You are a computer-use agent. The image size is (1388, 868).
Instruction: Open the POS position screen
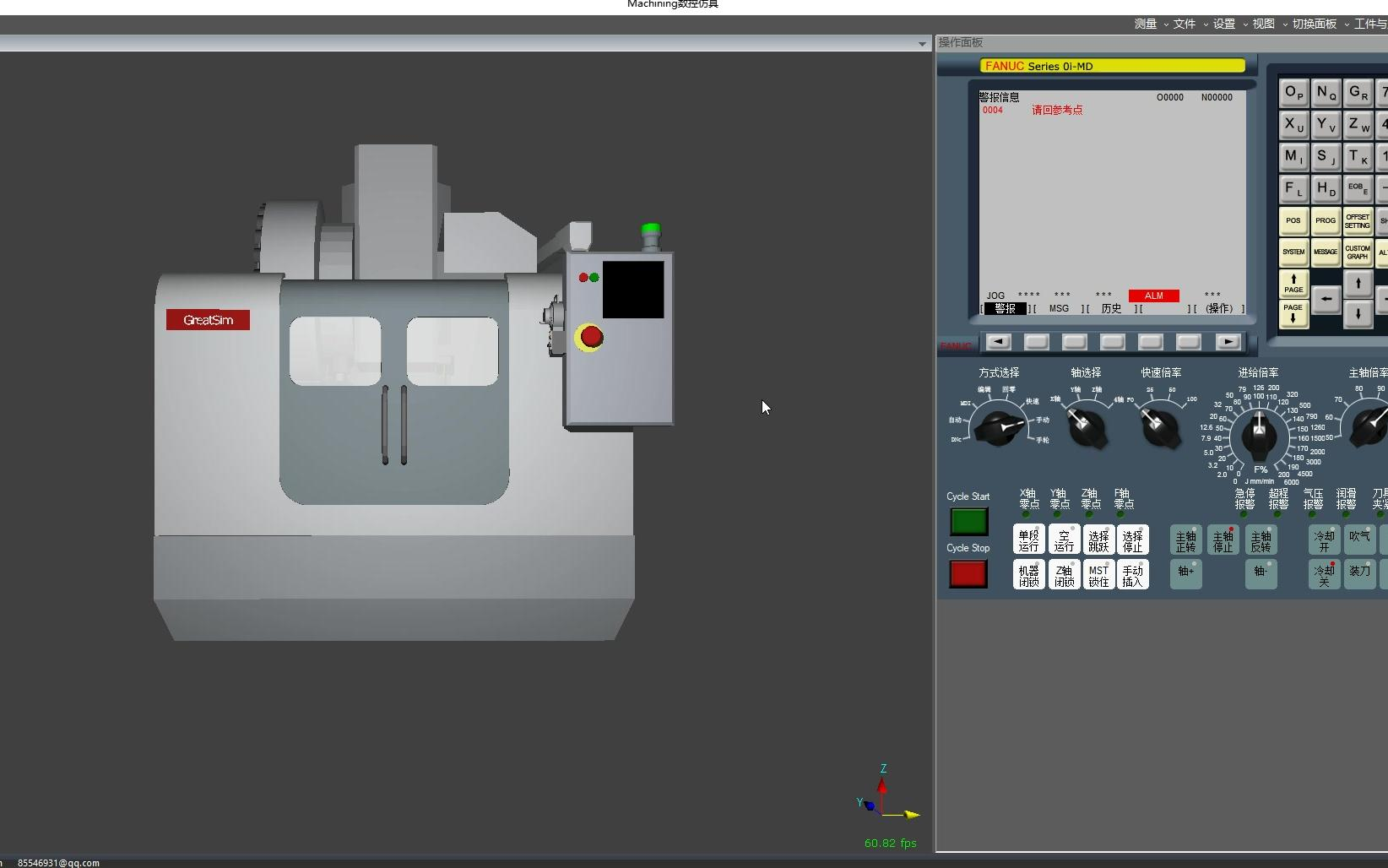1293,221
